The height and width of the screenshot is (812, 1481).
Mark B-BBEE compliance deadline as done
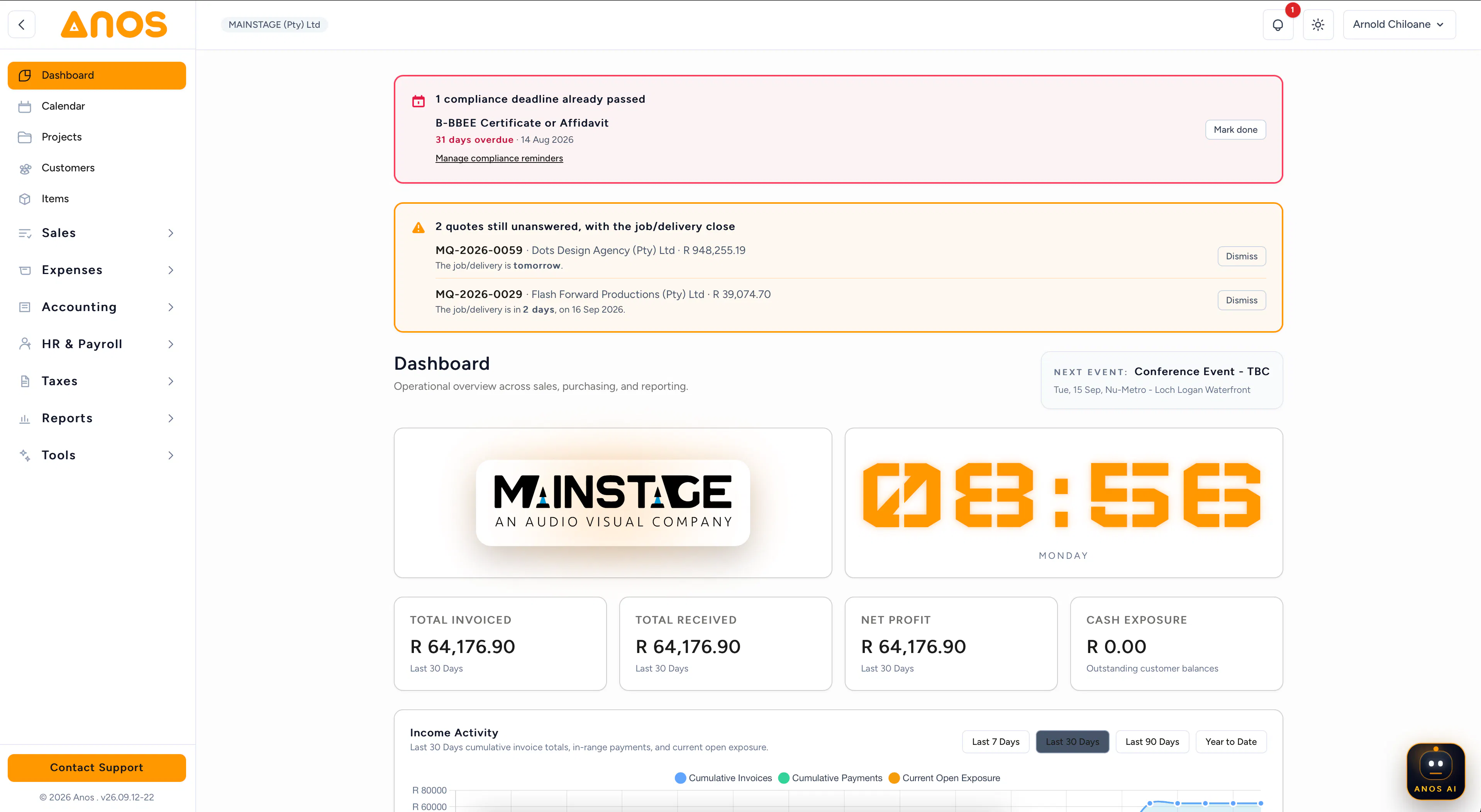tap(1235, 130)
